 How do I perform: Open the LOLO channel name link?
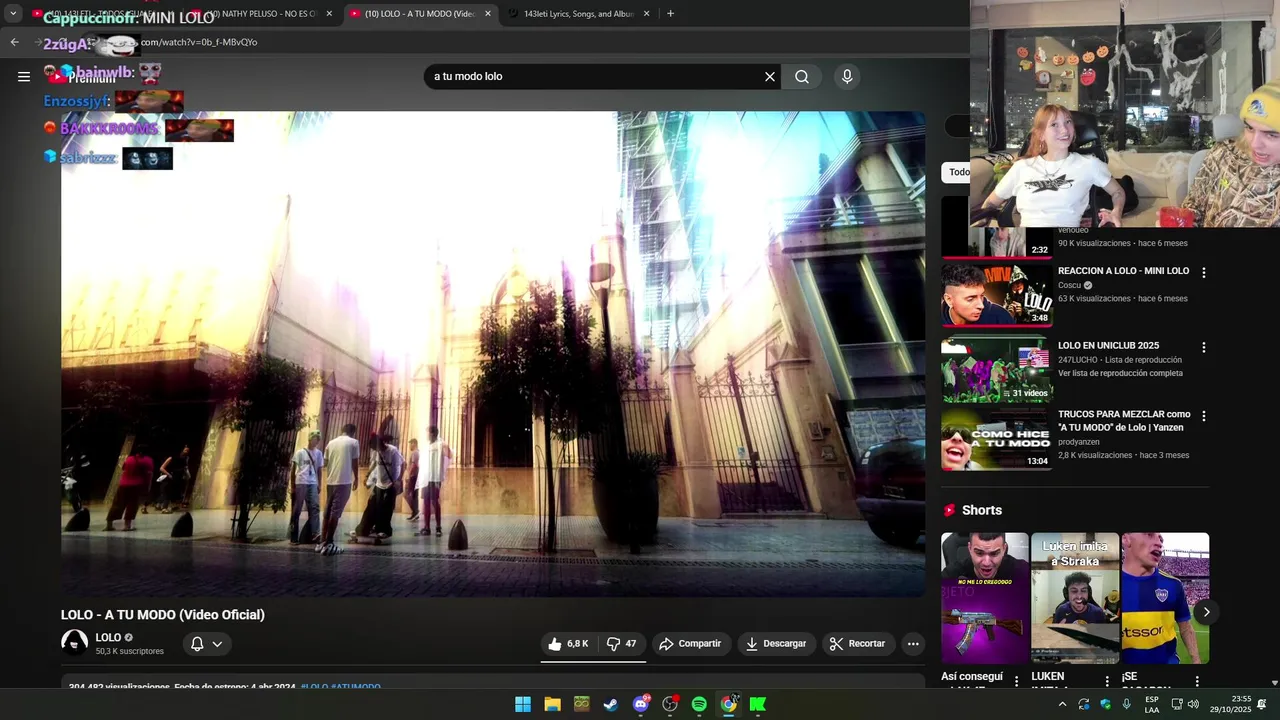108,637
